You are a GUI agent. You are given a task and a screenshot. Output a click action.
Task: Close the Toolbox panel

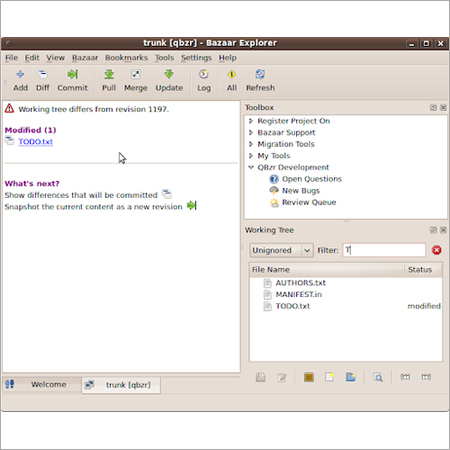click(443, 107)
